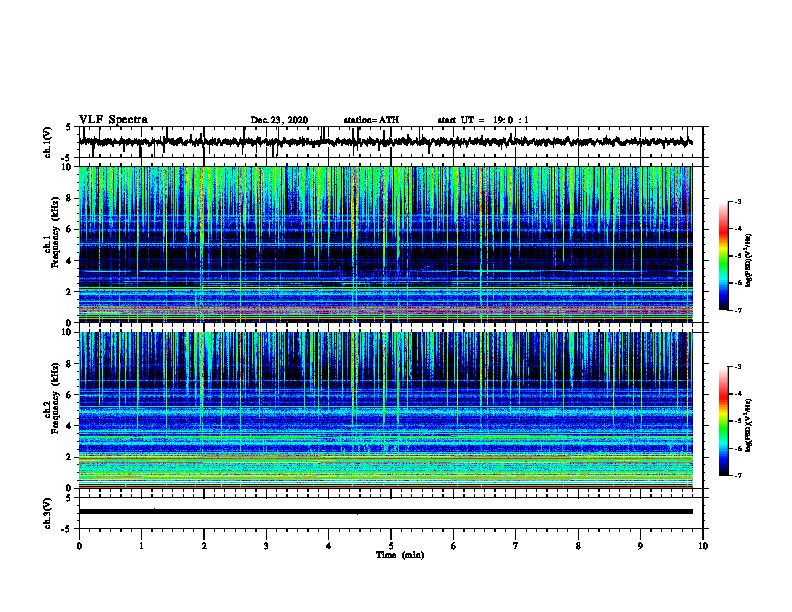Click time axis tick label "6"
Viewport: 792px width, 612px height.
click(454, 546)
